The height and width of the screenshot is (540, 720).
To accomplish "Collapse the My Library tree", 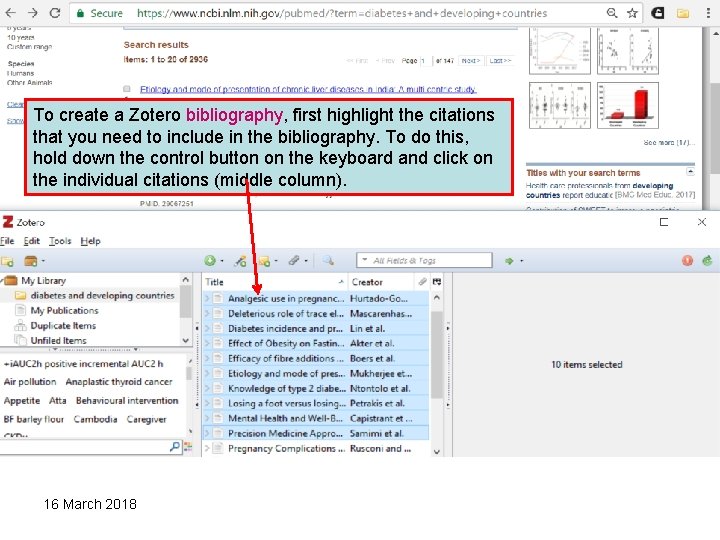I will coord(2,281).
